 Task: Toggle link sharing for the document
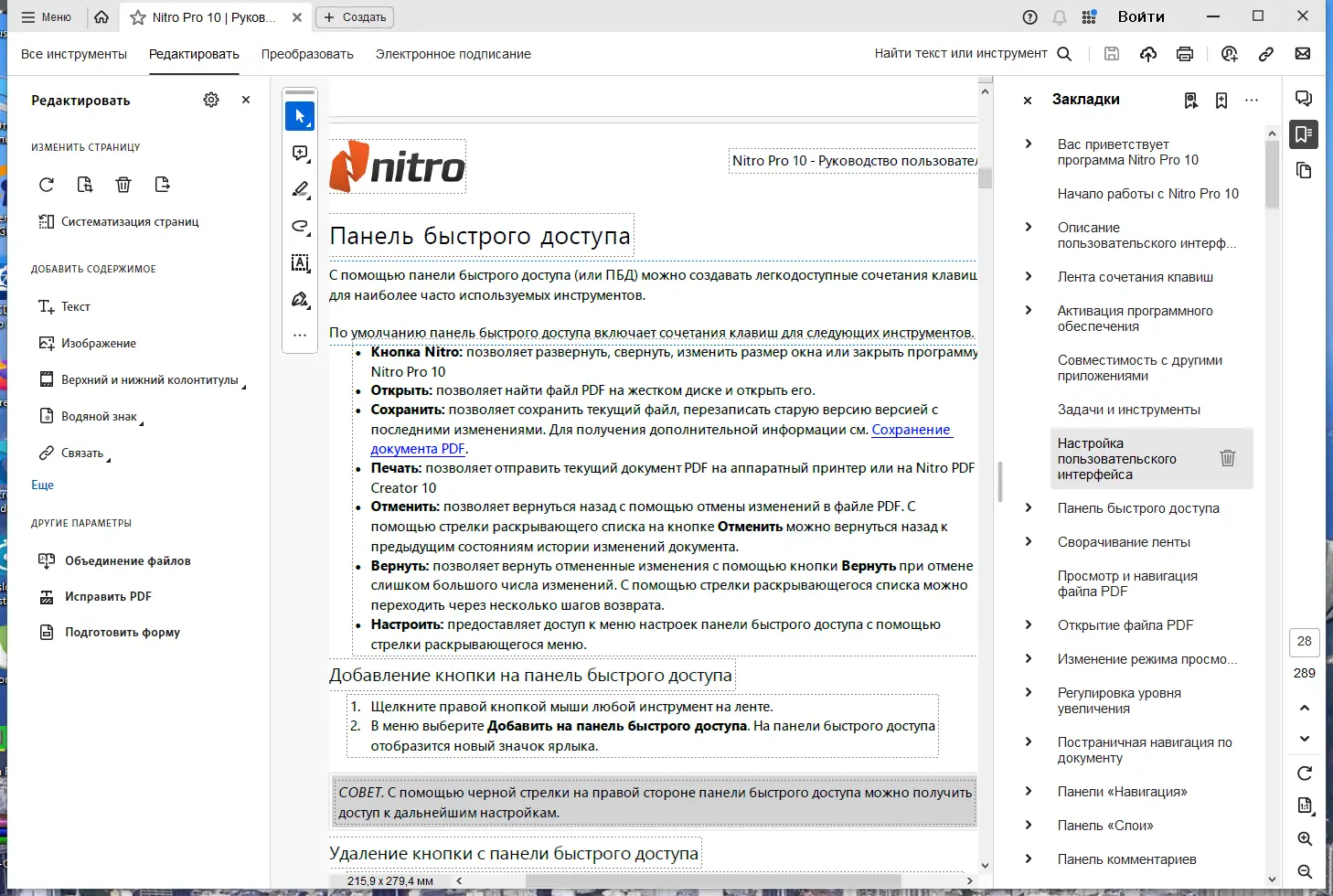pos(1266,54)
